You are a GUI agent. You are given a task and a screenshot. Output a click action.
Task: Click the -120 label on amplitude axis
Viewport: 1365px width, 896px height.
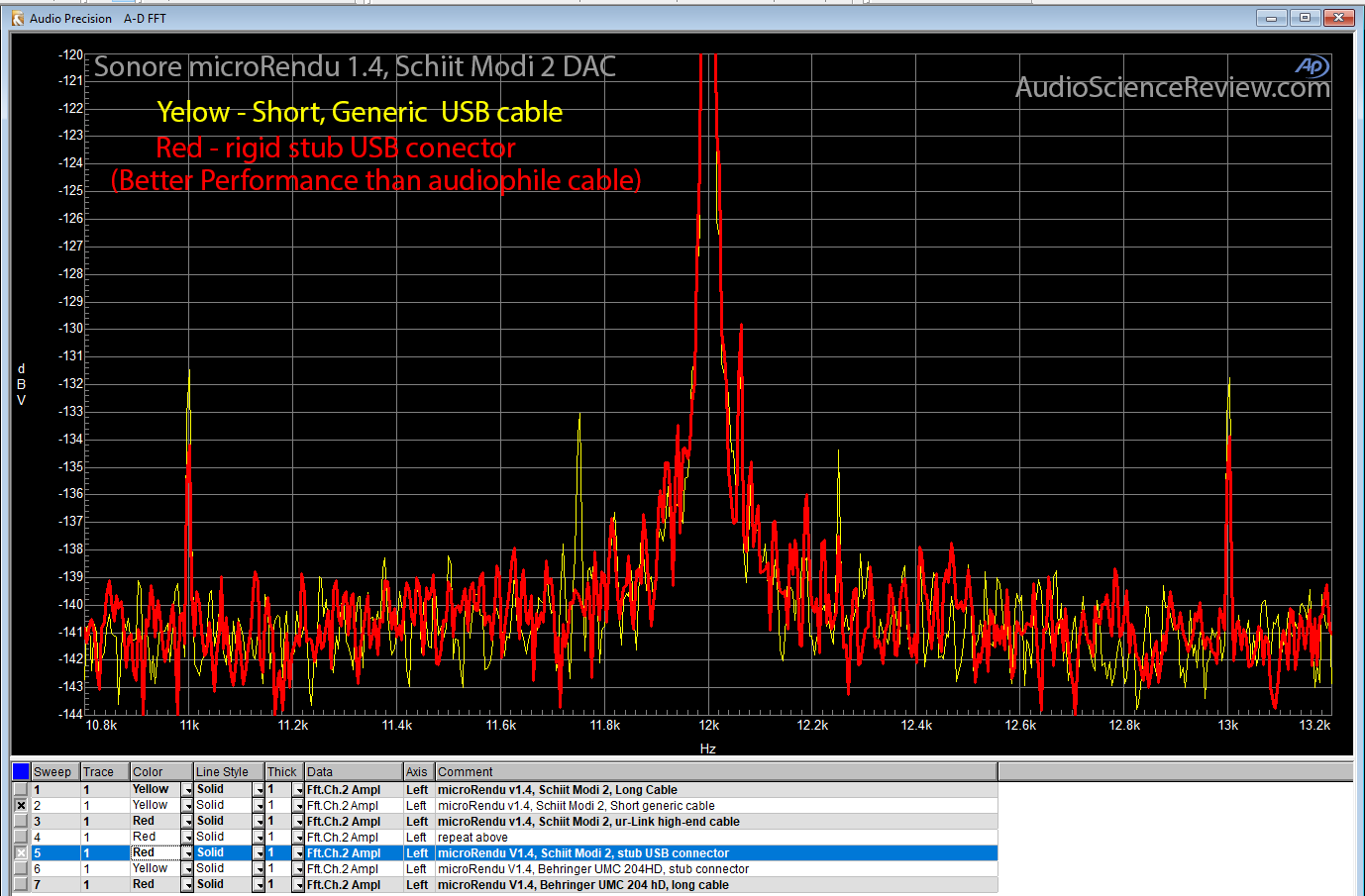(71, 54)
